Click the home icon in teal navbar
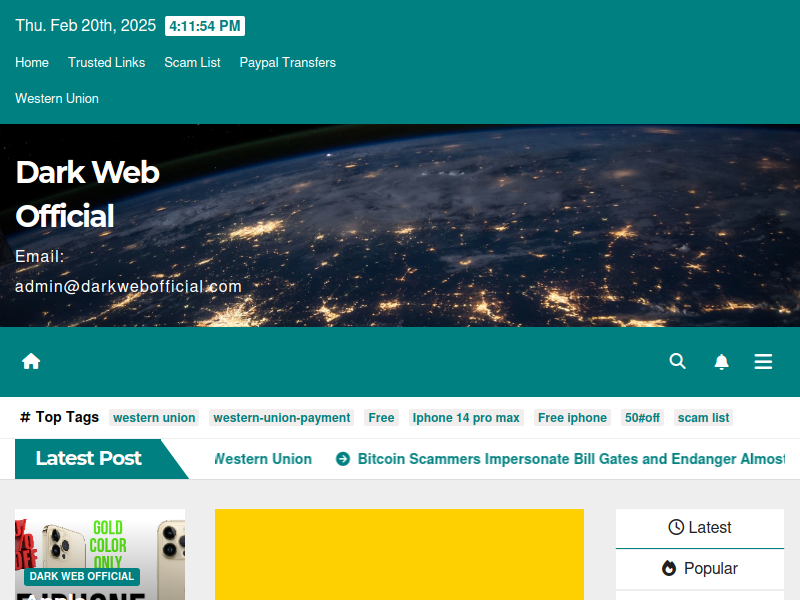Screen dimensions: 800x600 pos(31,361)
